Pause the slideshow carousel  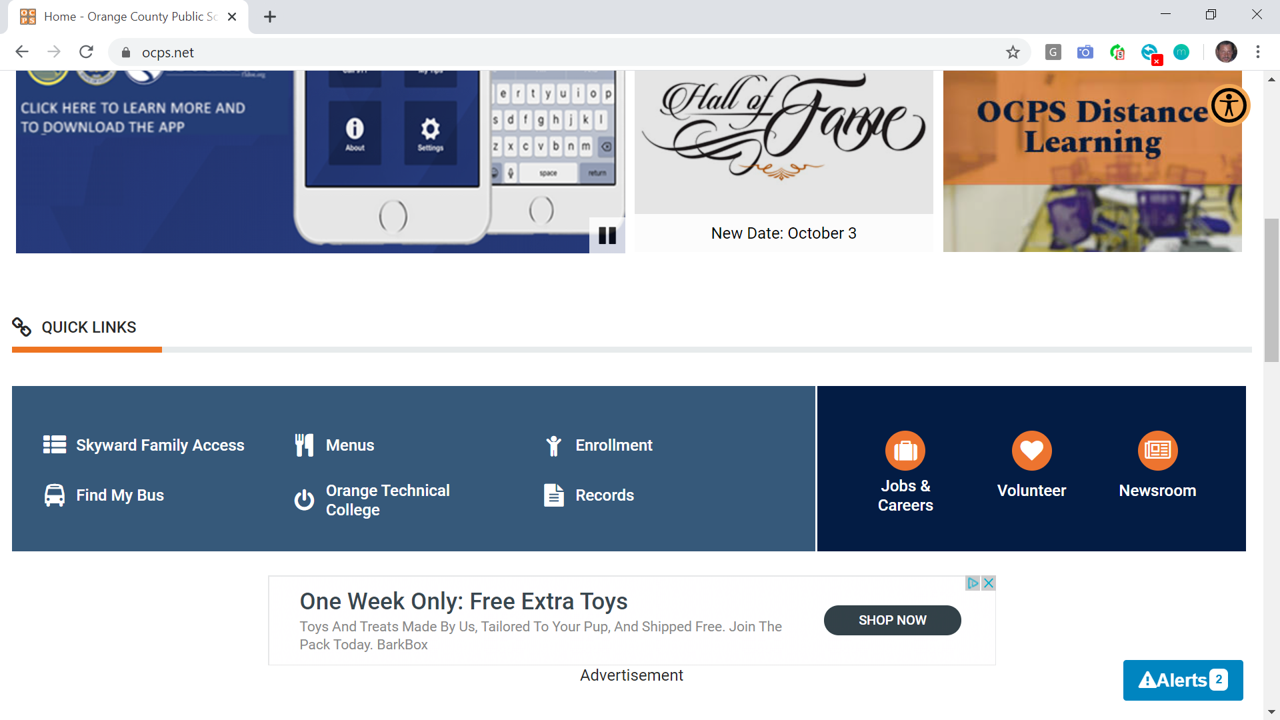(x=607, y=236)
